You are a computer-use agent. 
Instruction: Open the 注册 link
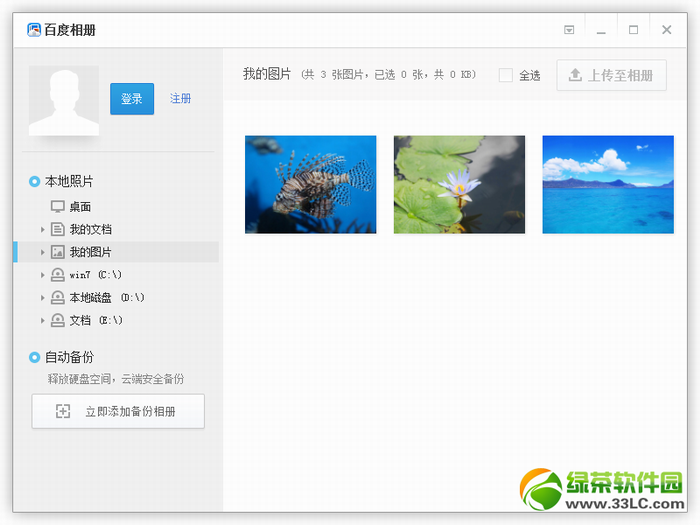(180, 98)
